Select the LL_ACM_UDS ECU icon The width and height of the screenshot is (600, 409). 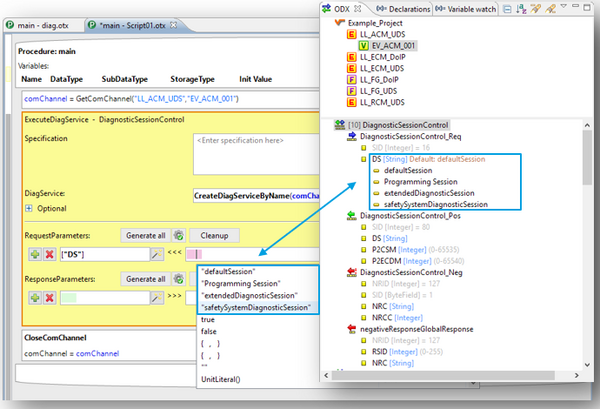point(351,34)
